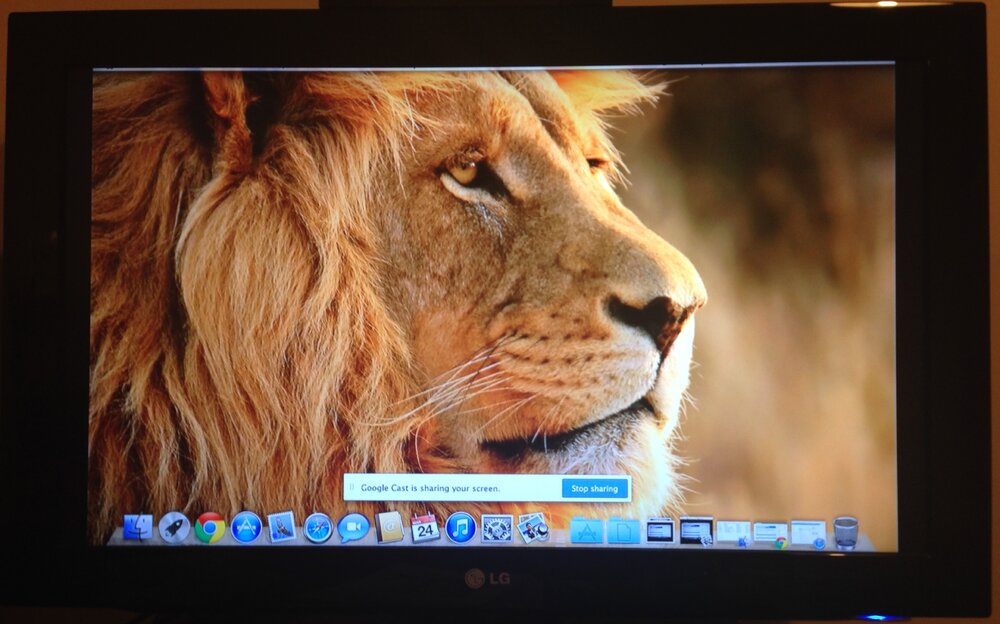Open the Documents folder stack in Dock

tap(623, 531)
